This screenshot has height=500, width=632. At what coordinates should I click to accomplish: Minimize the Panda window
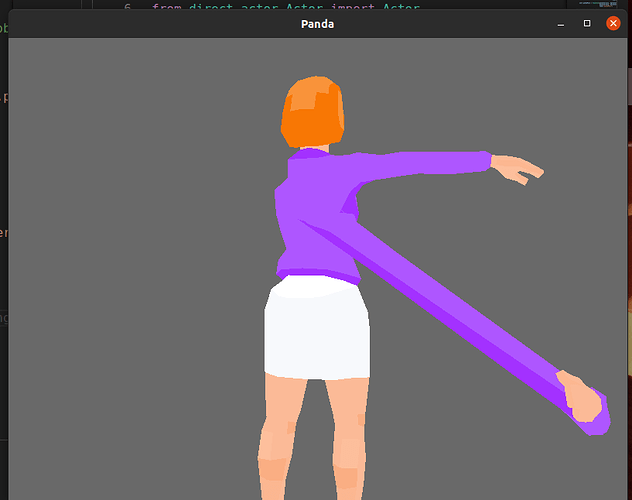point(561,24)
